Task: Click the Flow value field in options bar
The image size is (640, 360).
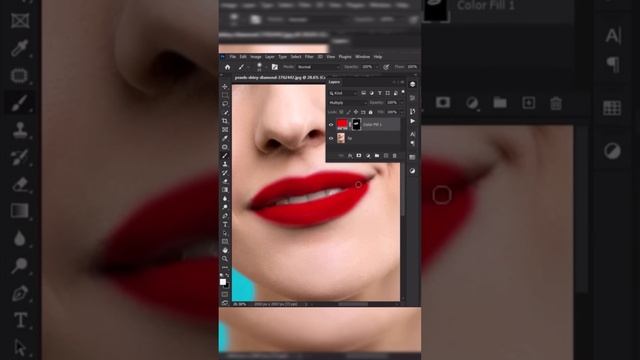Action: (x=412, y=67)
